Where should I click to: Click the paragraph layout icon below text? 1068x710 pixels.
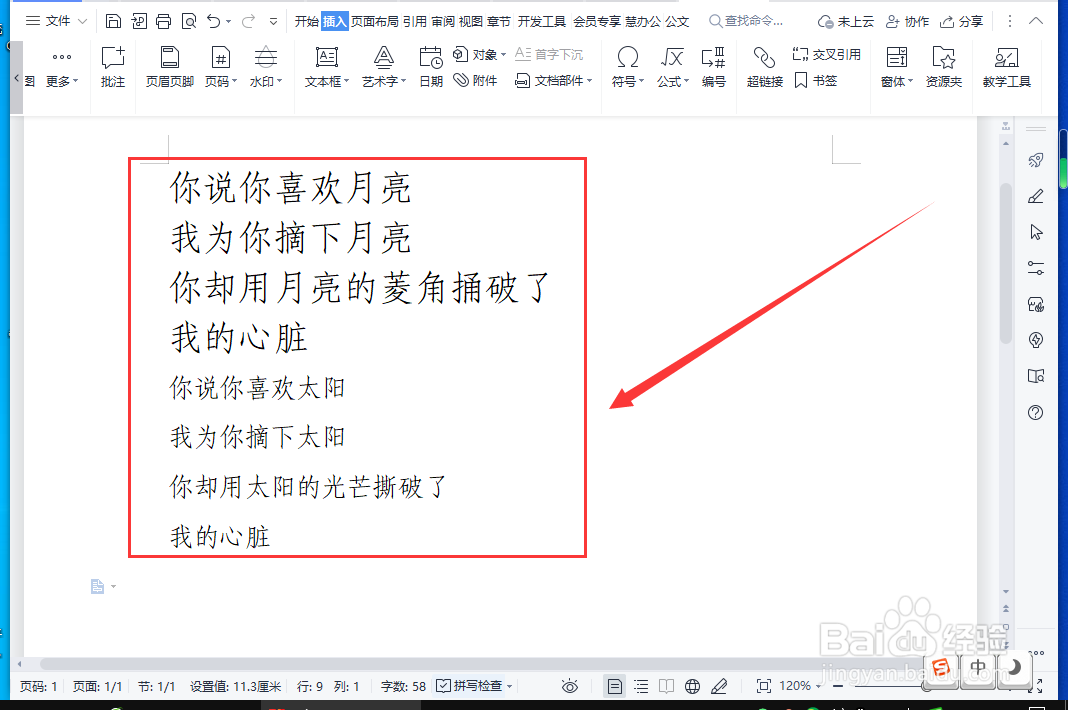click(97, 586)
